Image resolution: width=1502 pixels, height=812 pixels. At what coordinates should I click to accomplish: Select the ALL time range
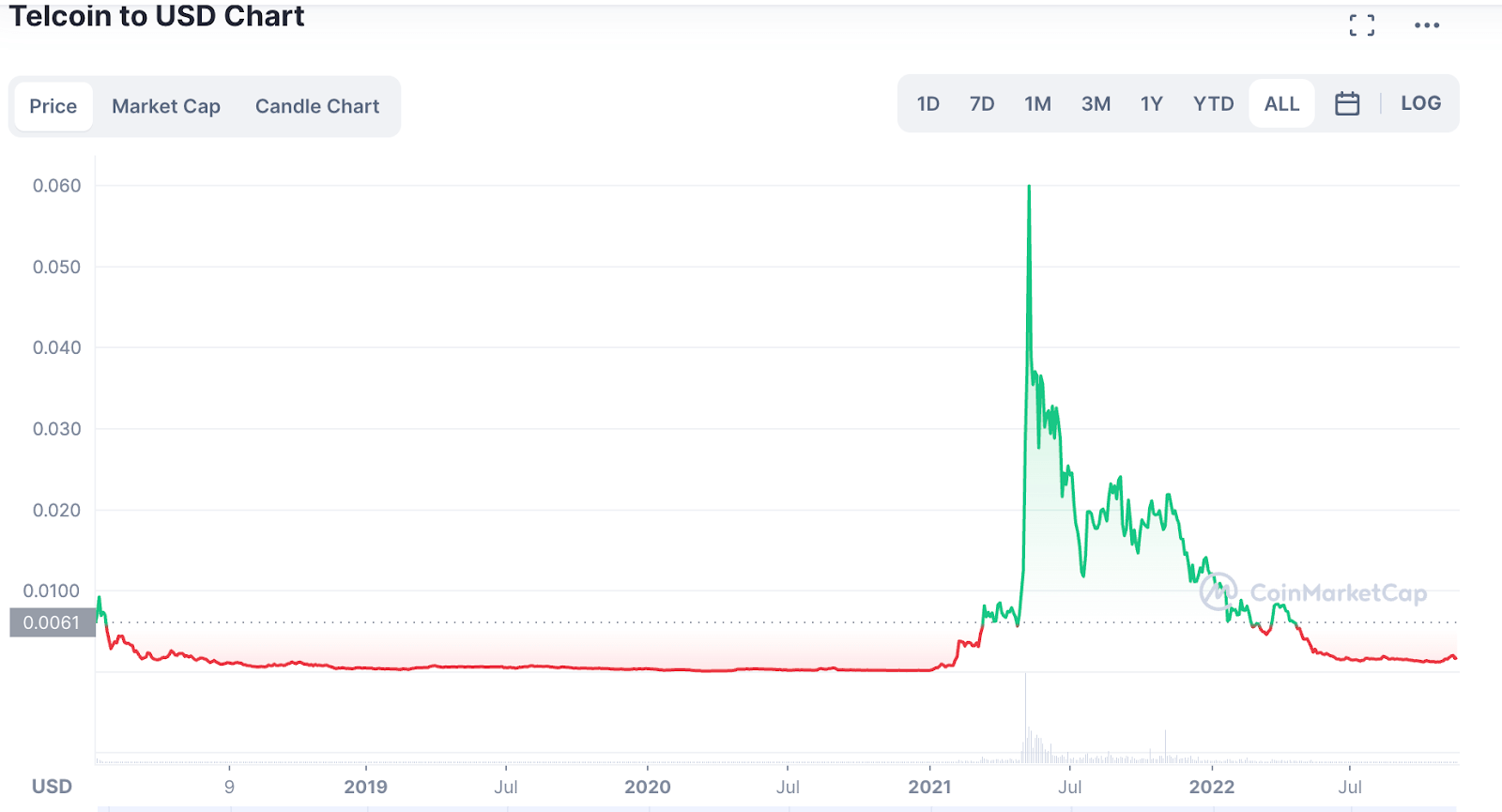[1281, 104]
